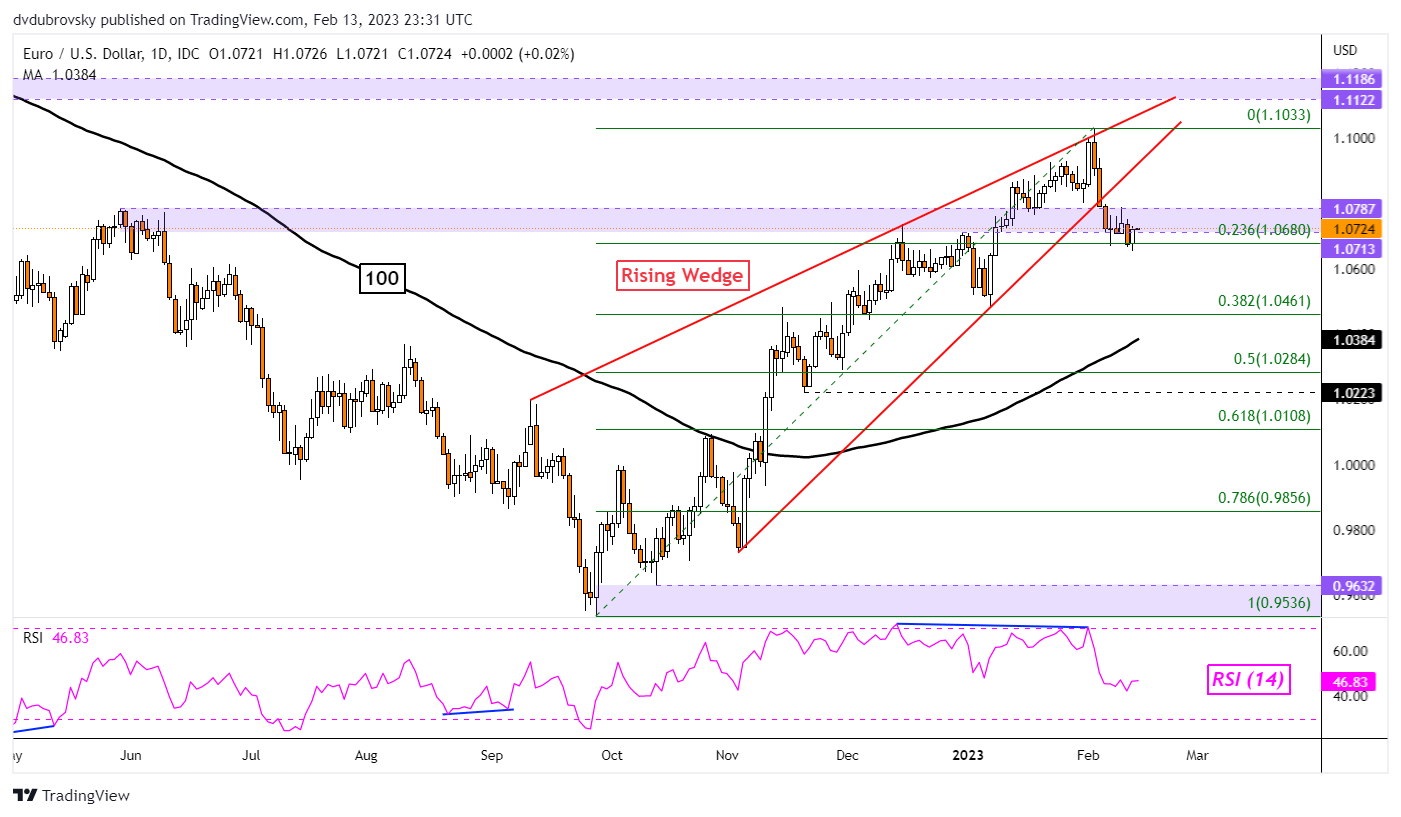Select the 0.9632 support price label
The height and width of the screenshot is (817, 1401).
pyautogui.click(x=1351, y=585)
